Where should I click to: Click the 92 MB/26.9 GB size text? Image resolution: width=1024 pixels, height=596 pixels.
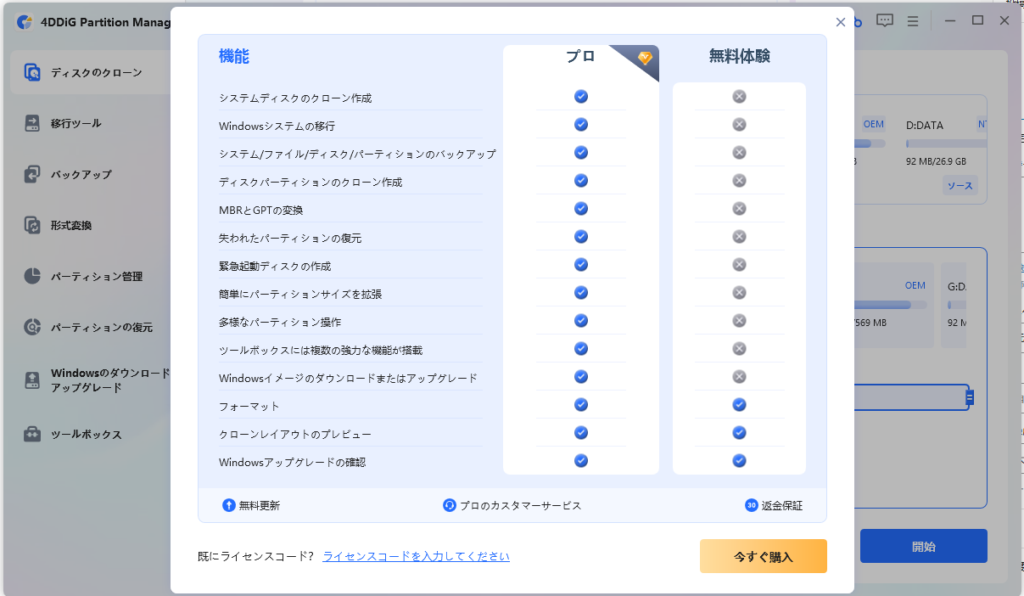coord(936,161)
